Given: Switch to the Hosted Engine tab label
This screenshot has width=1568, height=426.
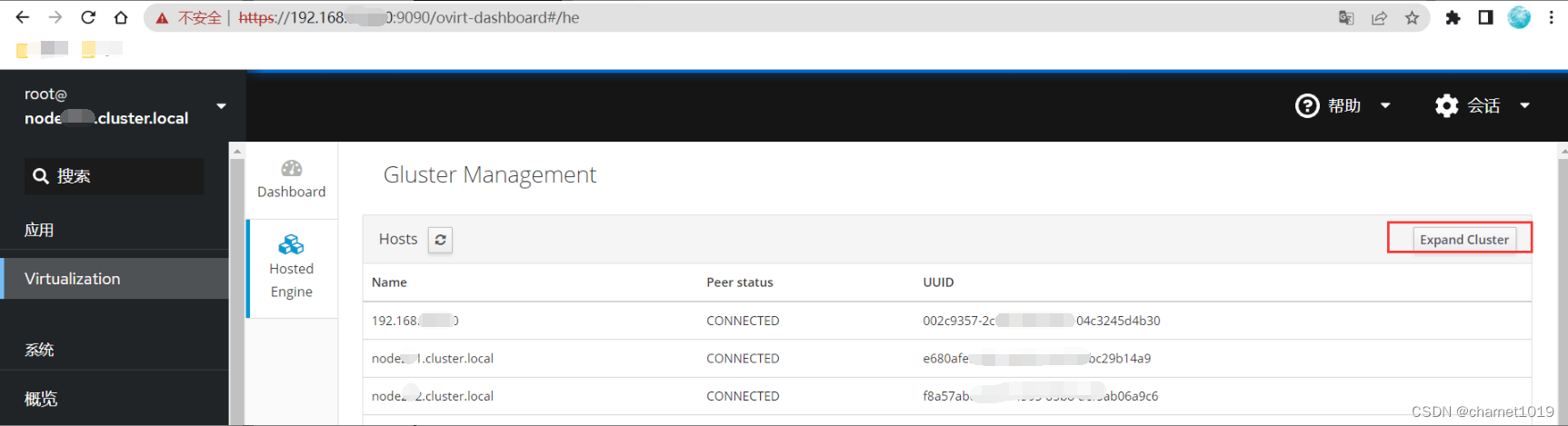Looking at the screenshot, I should (x=291, y=280).
